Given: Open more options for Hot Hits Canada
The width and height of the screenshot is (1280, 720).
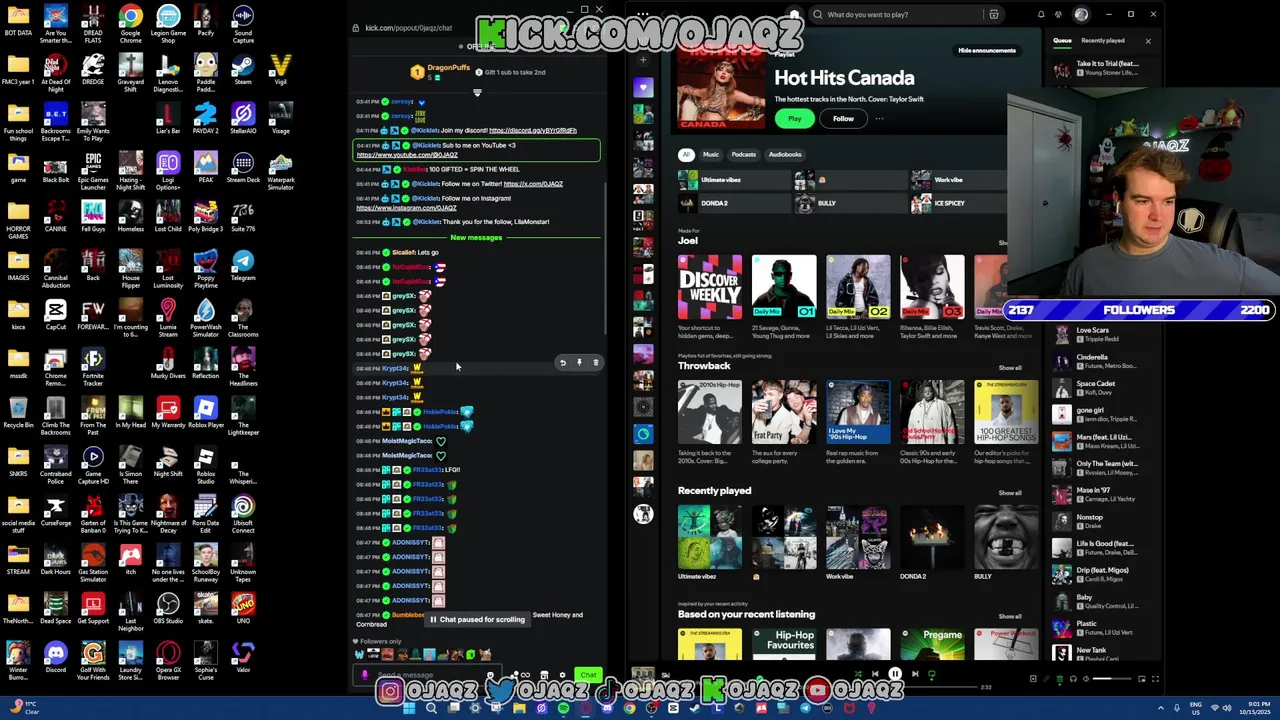Looking at the screenshot, I should (x=879, y=118).
